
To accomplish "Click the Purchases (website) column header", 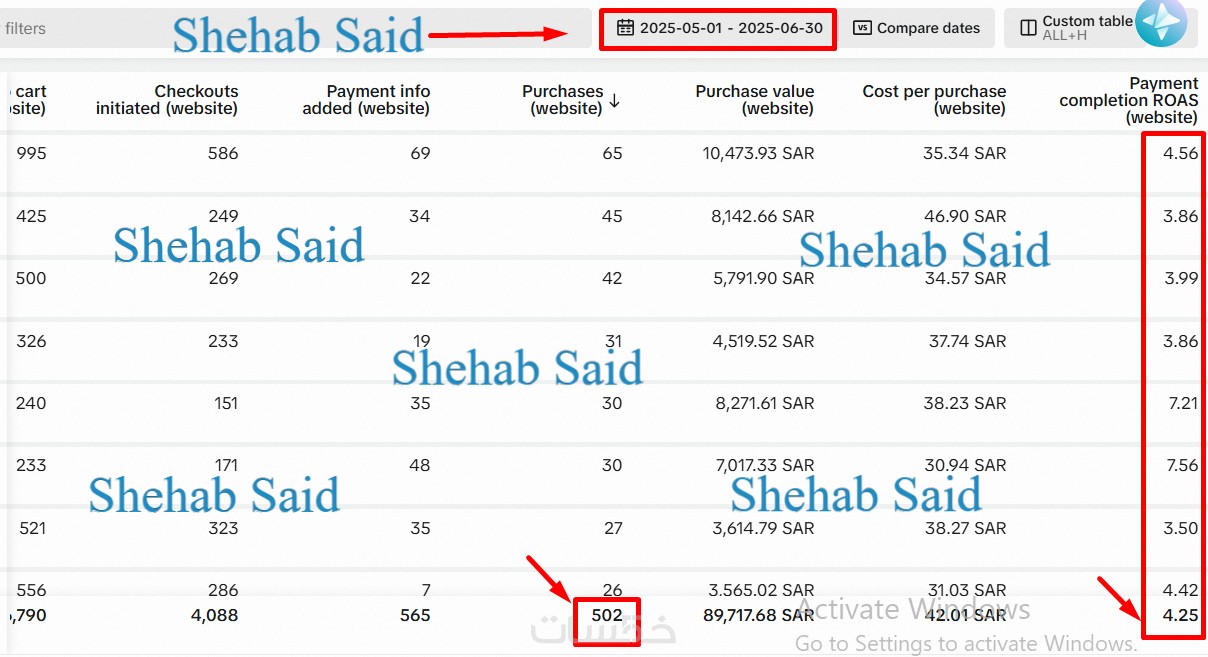I will pyautogui.click(x=562, y=99).
